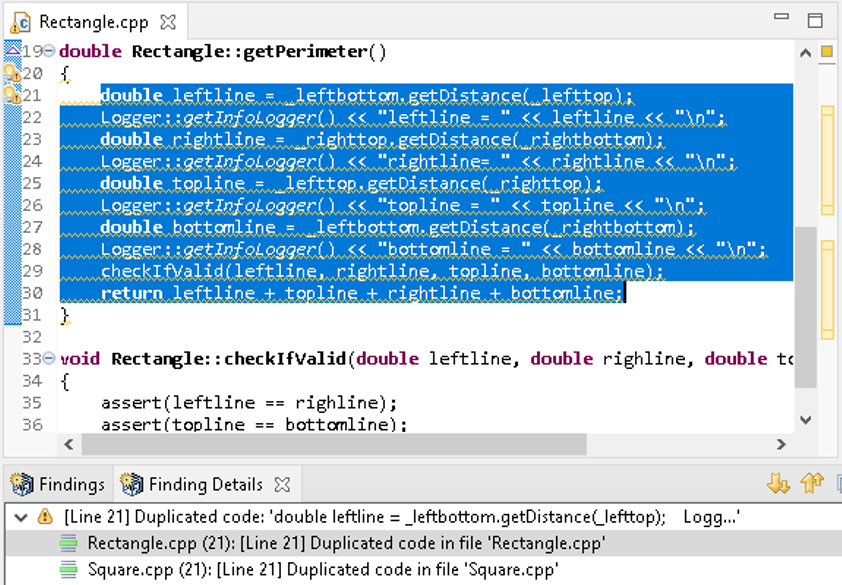Screen dimensions: 842x585
Task: Click 'Rectangle::getPerimeter()' on line 19
Action: [x=259, y=52]
